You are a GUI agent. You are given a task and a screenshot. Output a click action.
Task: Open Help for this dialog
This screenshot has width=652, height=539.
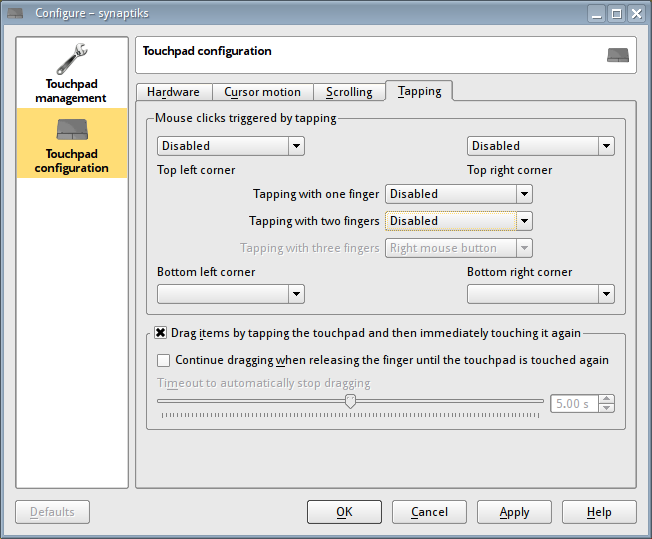point(599,512)
